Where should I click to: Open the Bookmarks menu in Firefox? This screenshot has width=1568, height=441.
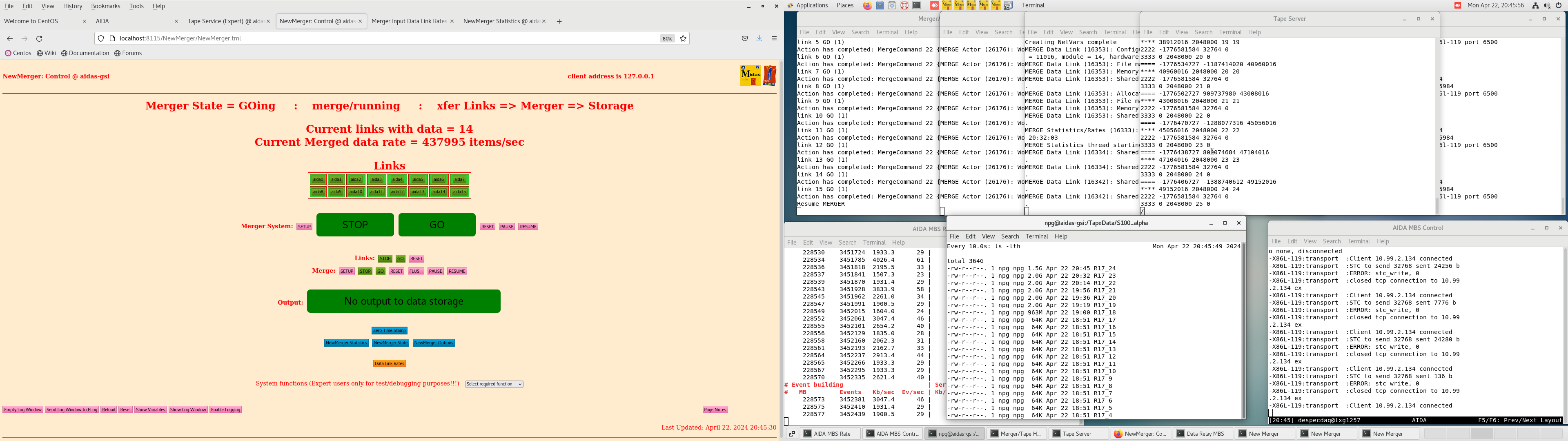105,6
